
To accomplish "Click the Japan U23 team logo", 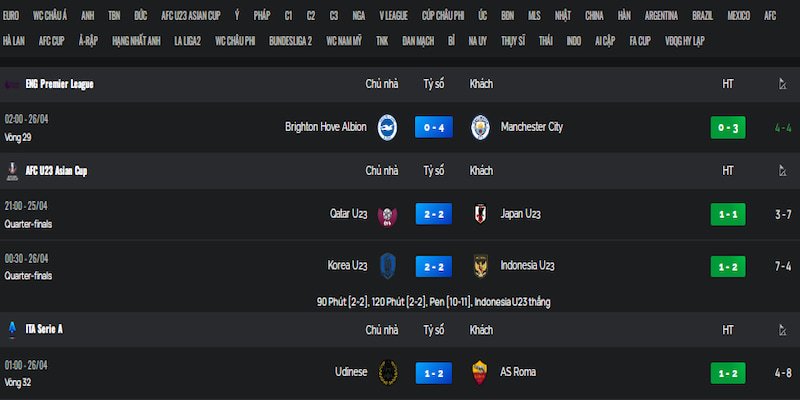I will (x=480, y=214).
